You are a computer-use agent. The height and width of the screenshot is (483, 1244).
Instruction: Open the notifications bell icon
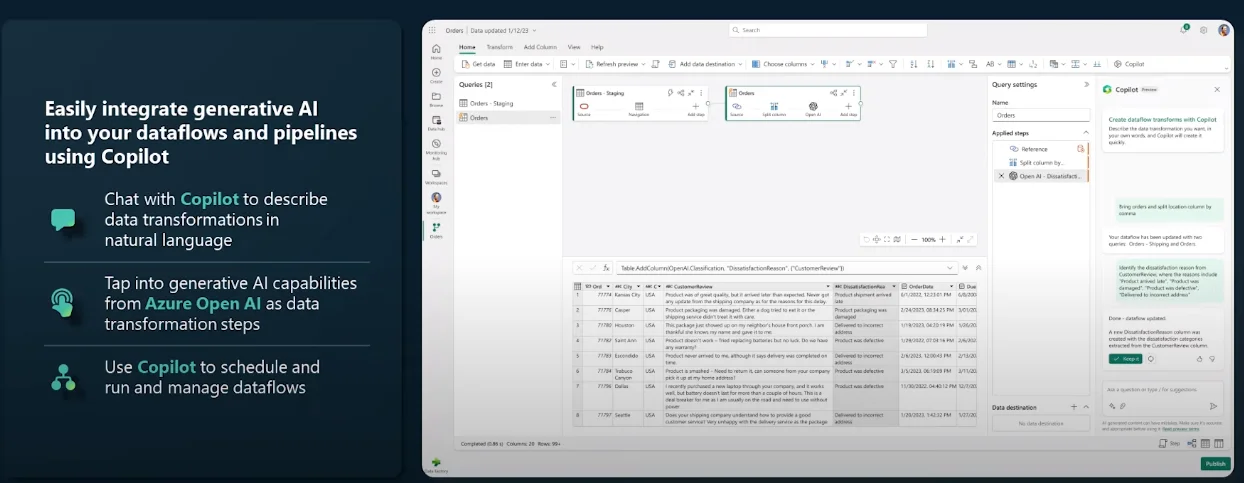tap(1184, 30)
